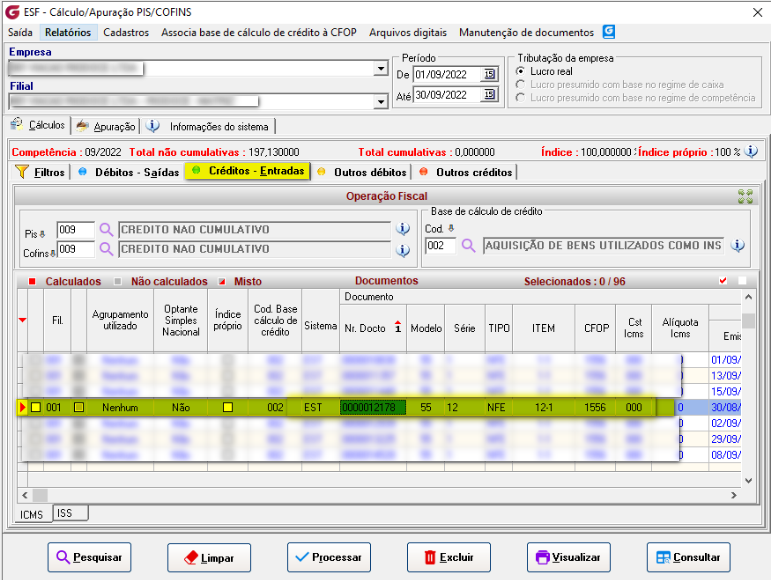Click the green expand icon in Operação Fiscal

pos(745,196)
